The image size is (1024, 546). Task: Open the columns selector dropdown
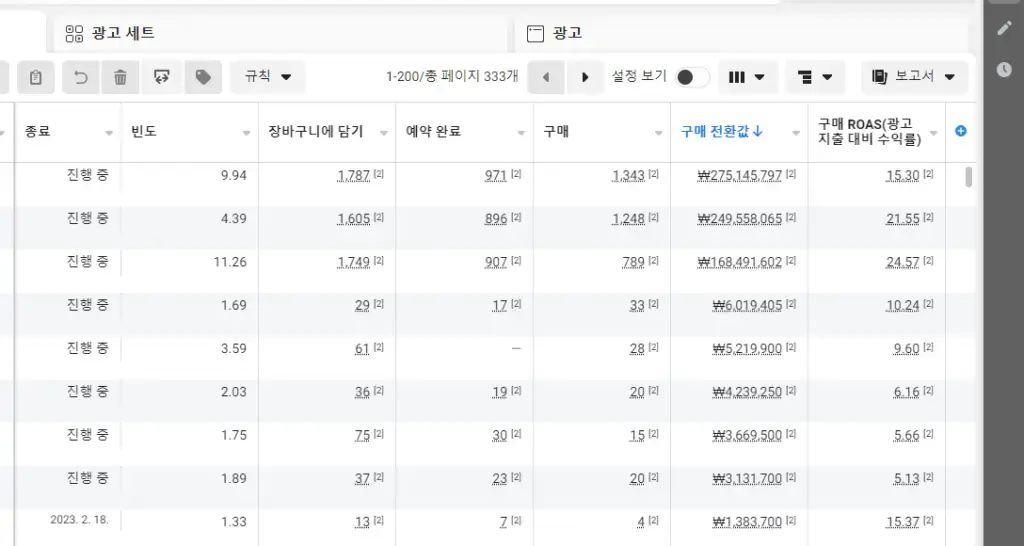pyautogui.click(x=746, y=77)
